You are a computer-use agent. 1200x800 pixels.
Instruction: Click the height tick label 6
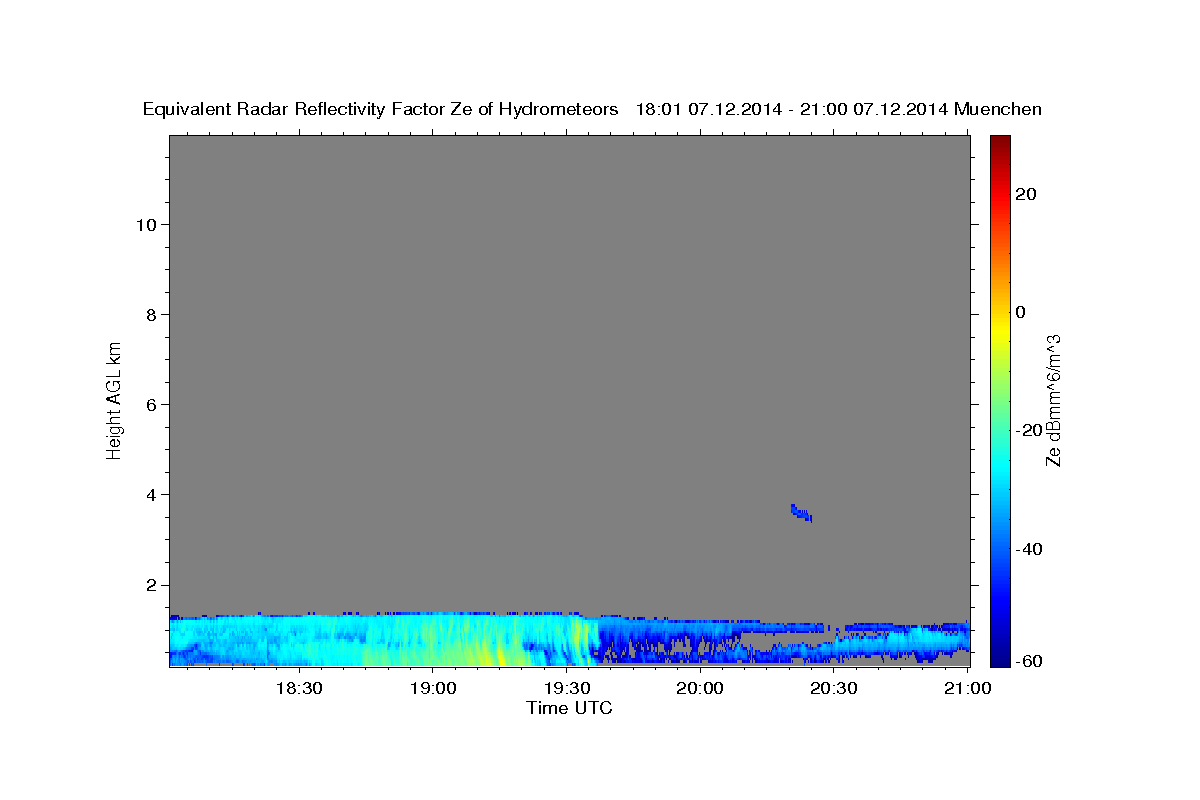coord(151,404)
